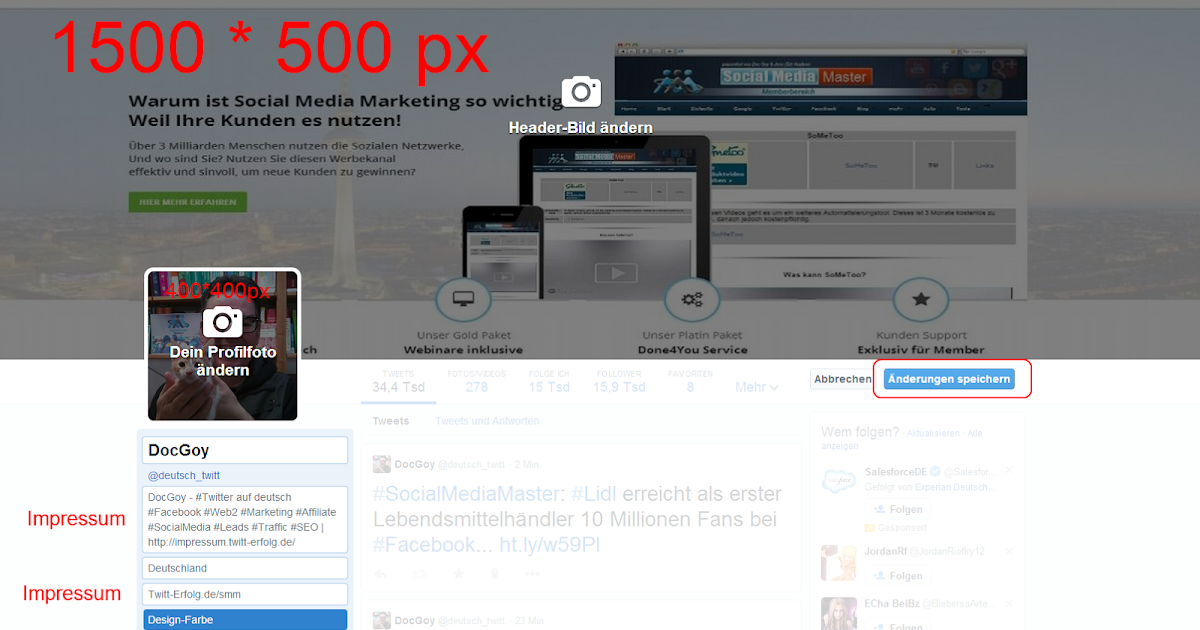Click the 23 Min. tweet timestamp
Screen dimensions: 1200x630
(529, 621)
